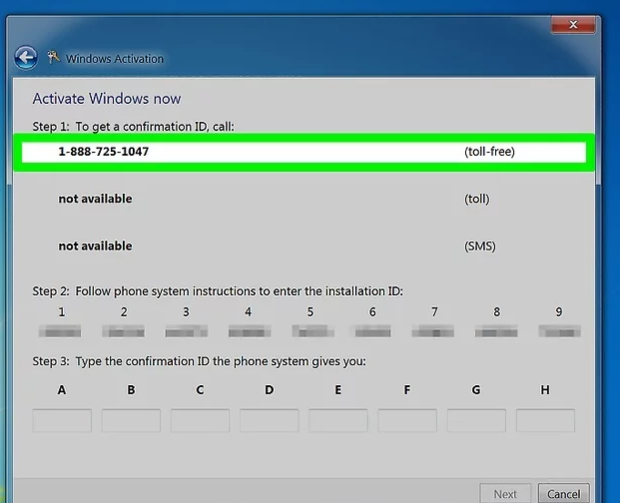Click 'not available' in the SMS row
Screen dimensions: 620x503
pos(95,246)
